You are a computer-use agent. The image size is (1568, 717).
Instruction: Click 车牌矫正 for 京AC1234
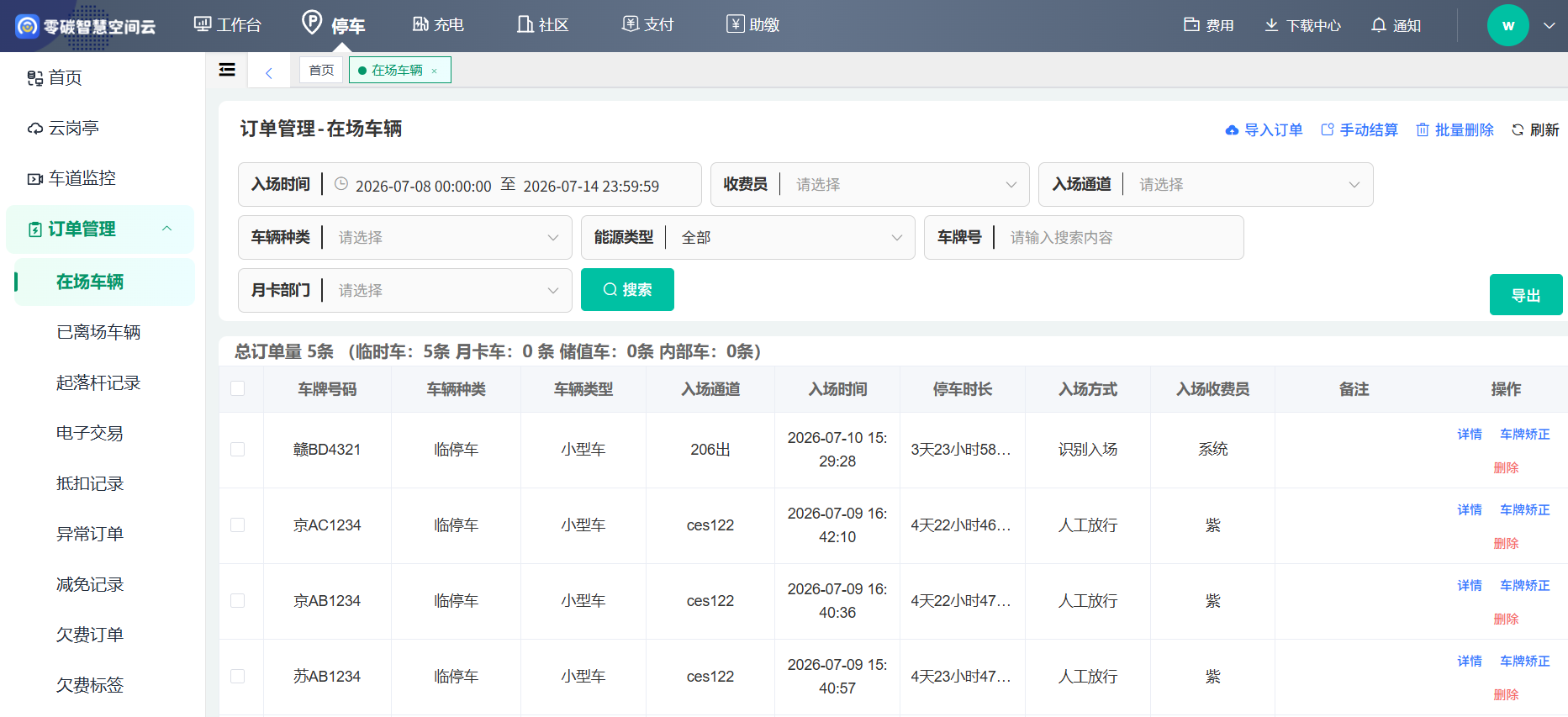[x=1525, y=509]
